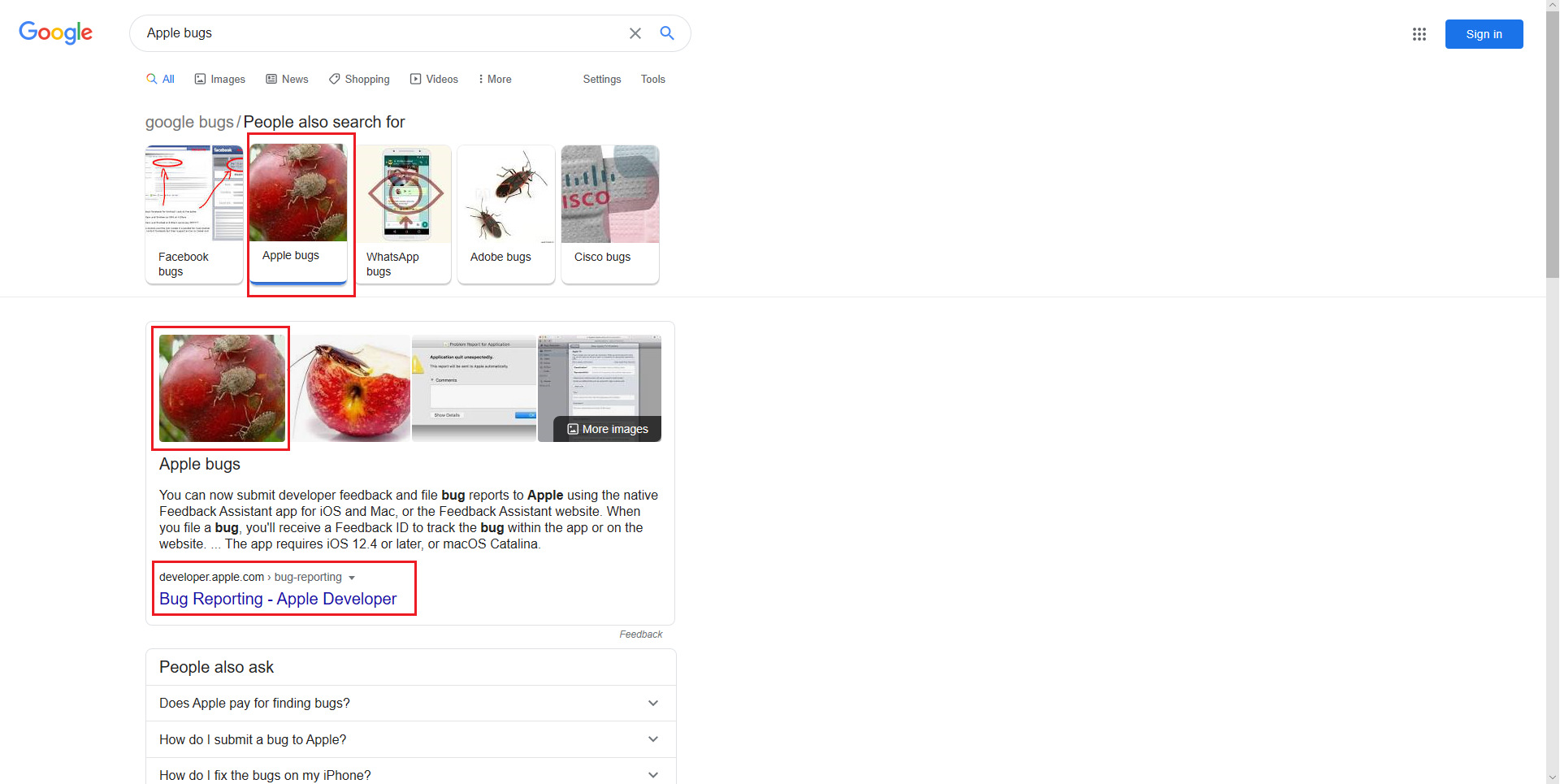Viewport: 1560px width, 784px height.
Task: Open the Shopping tab
Action: (x=359, y=79)
